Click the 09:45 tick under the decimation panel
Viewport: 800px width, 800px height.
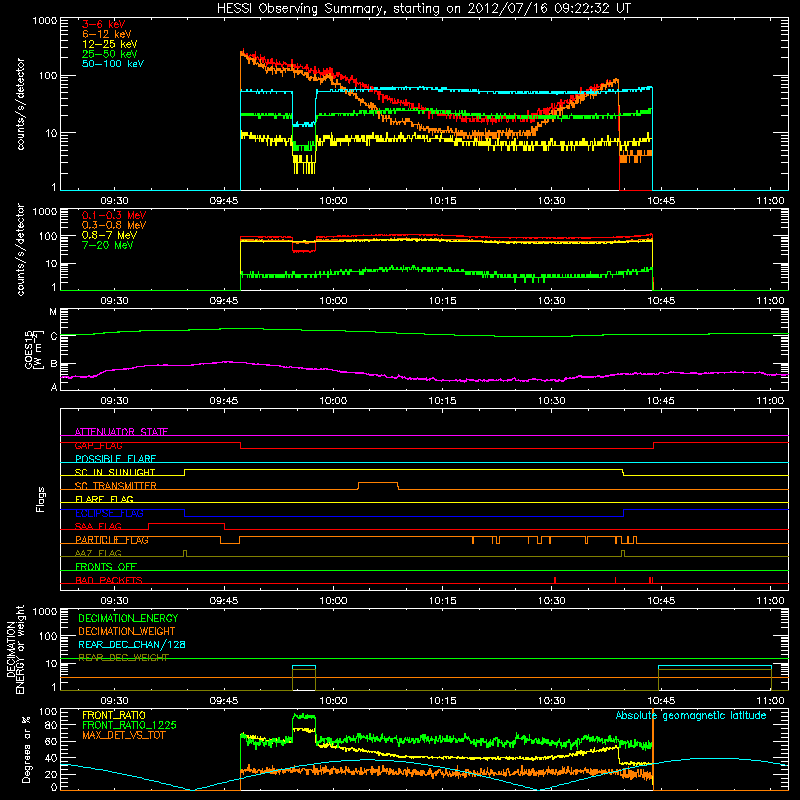(x=223, y=701)
